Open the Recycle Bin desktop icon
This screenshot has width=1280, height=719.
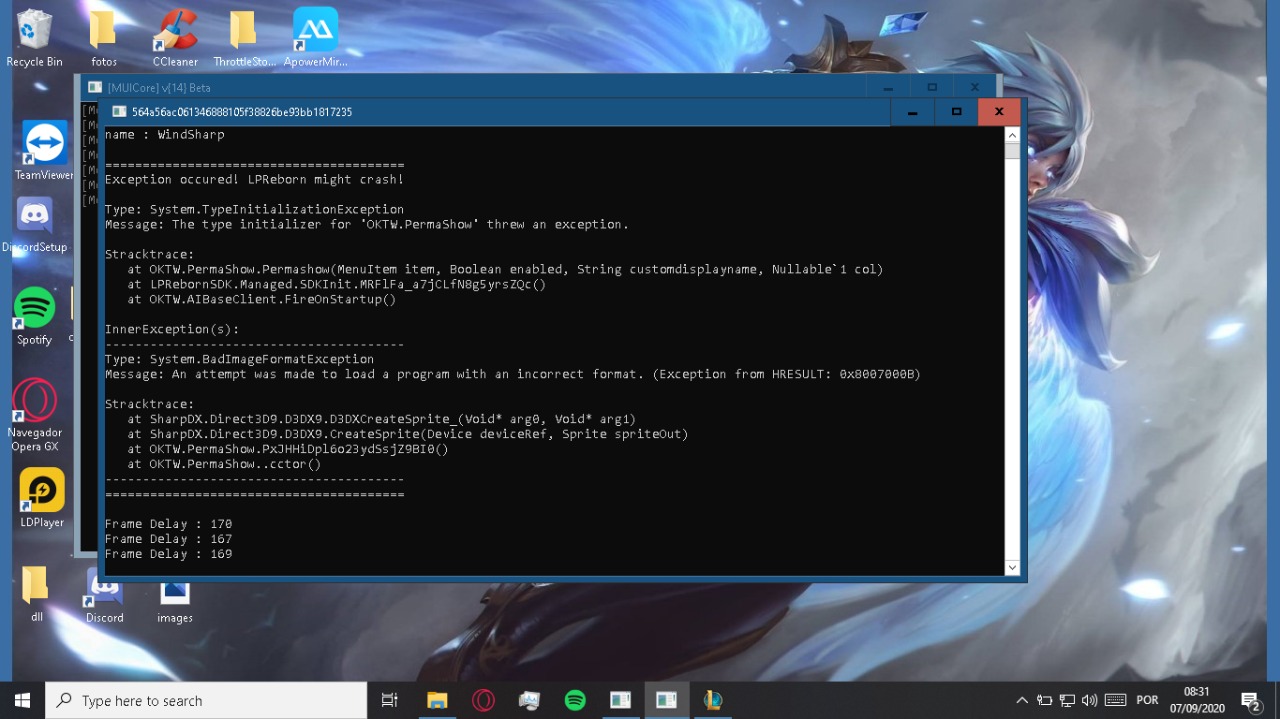[35, 39]
